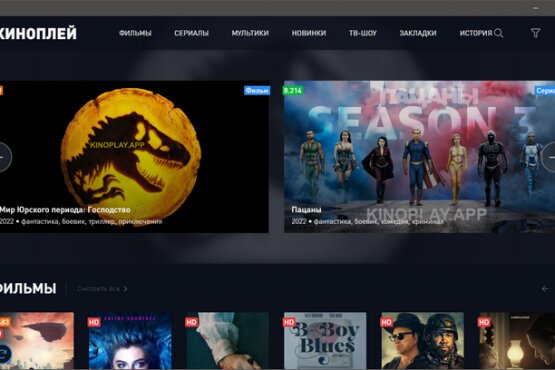Viewport: 555px width, 370px height.
Task: Open Мир Юрского периода: Господство banner
Action: [x=134, y=157]
